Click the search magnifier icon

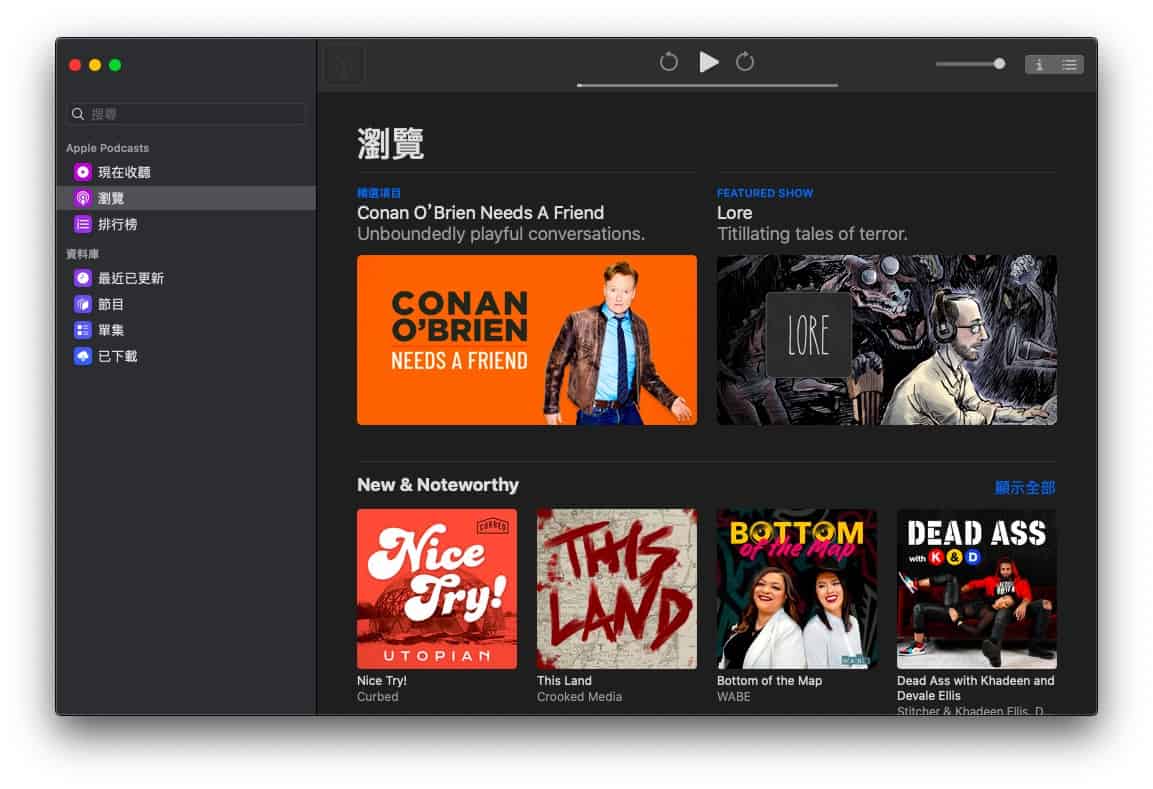[78, 114]
